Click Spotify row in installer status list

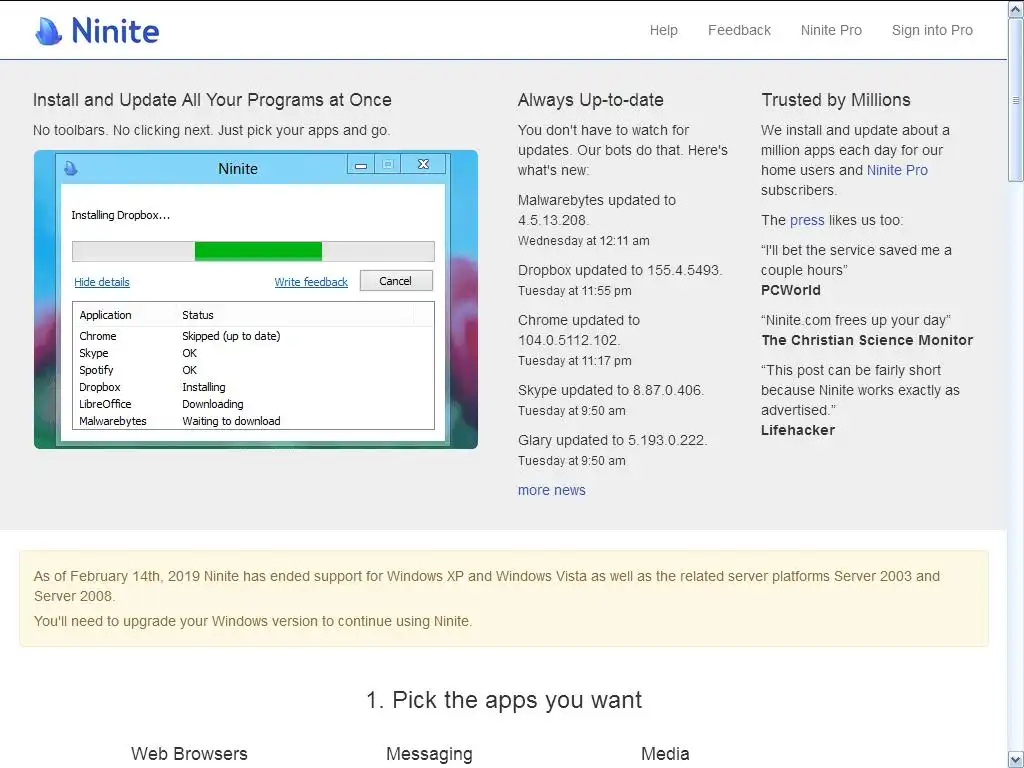[x=253, y=370]
